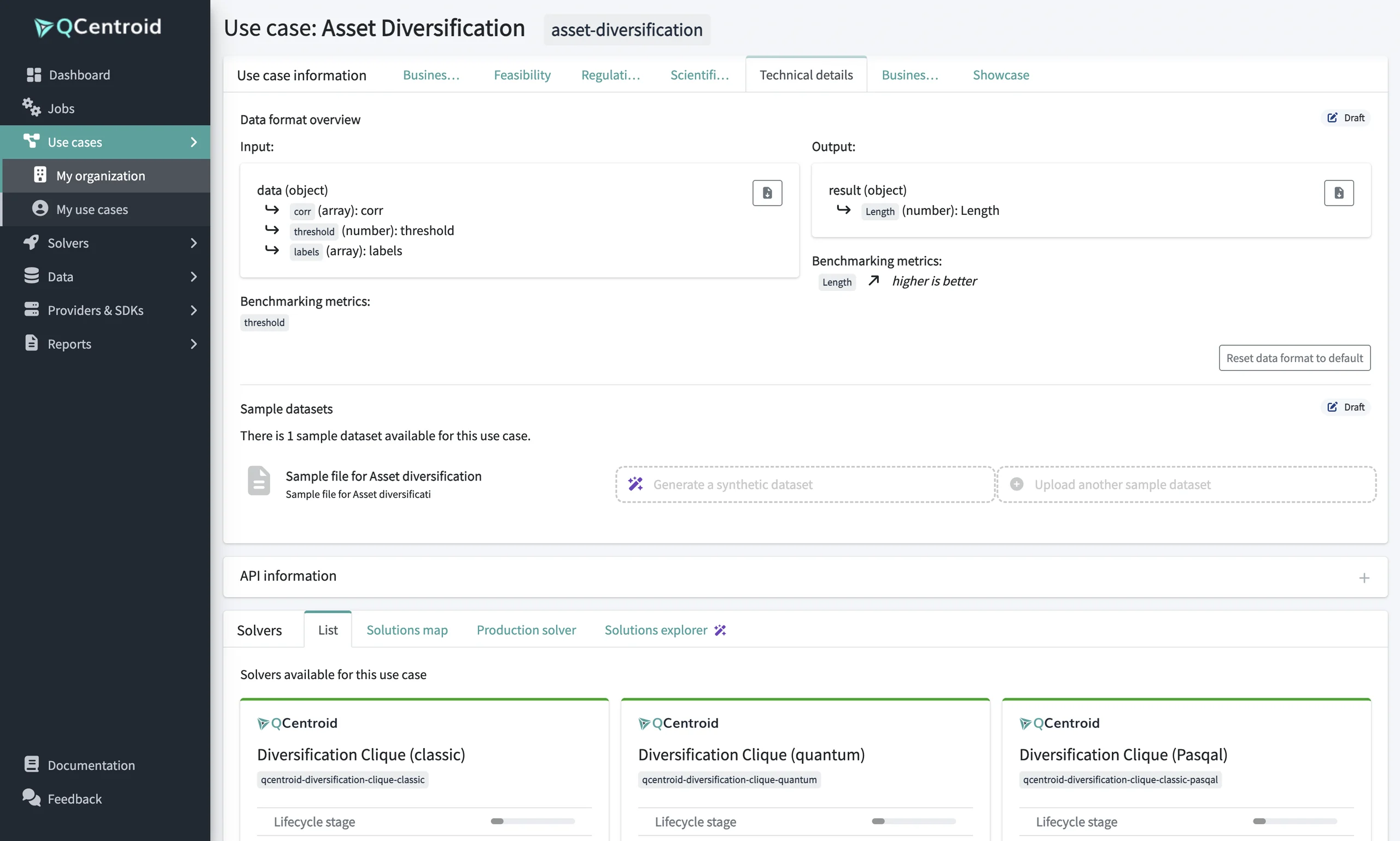
Task: Click QCentroid logo on classic solver card
Action: click(297, 723)
